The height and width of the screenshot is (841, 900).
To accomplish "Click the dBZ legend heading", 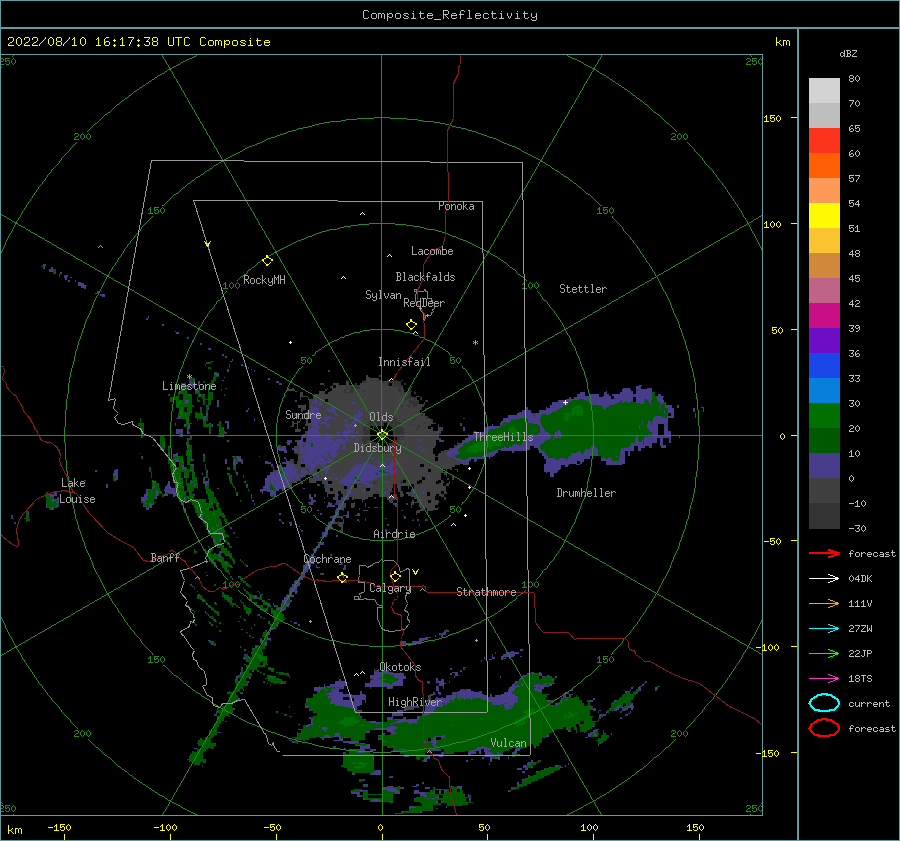I will tap(848, 53).
